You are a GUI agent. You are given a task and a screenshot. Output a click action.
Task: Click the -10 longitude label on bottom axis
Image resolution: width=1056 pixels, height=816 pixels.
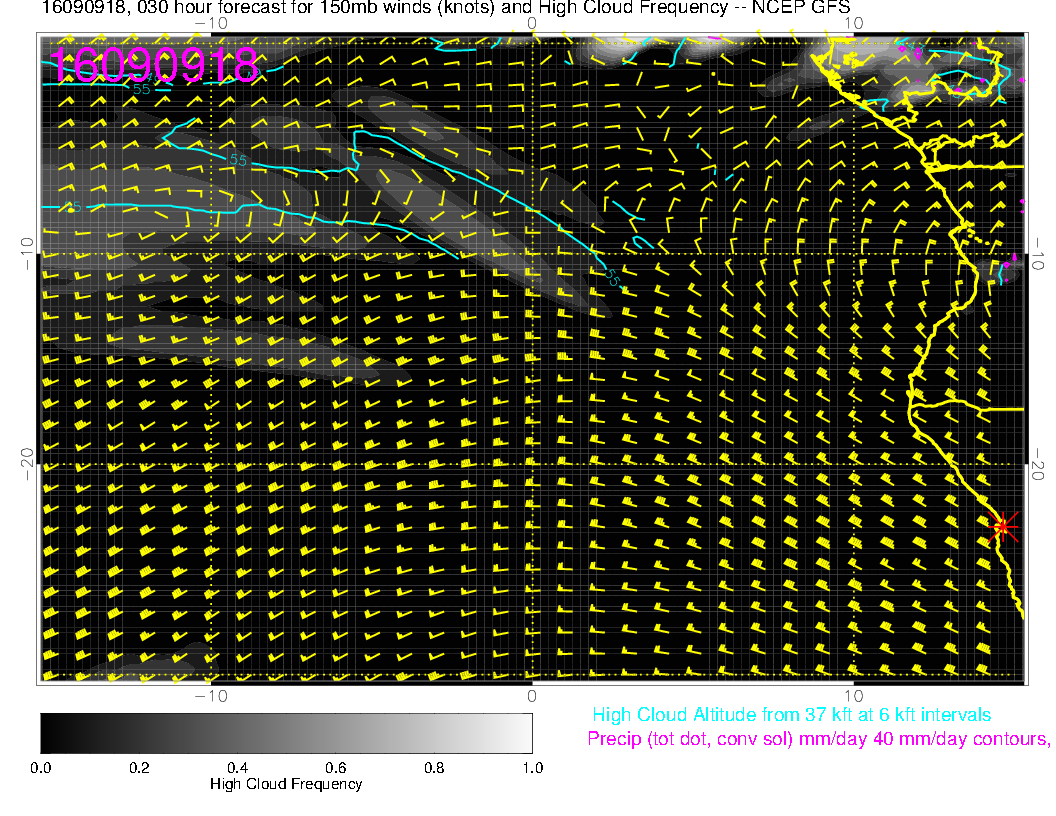click(x=210, y=695)
